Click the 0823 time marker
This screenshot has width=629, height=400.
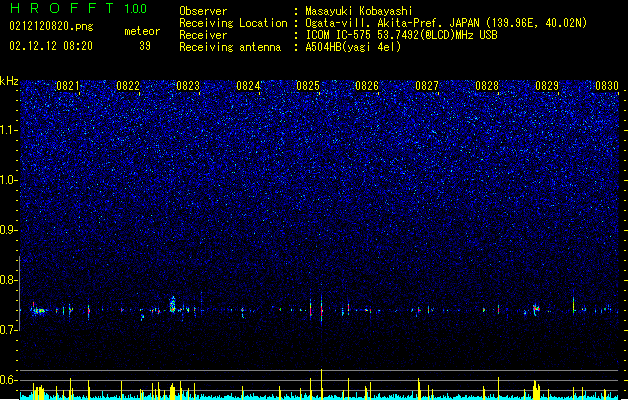[188, 86]
